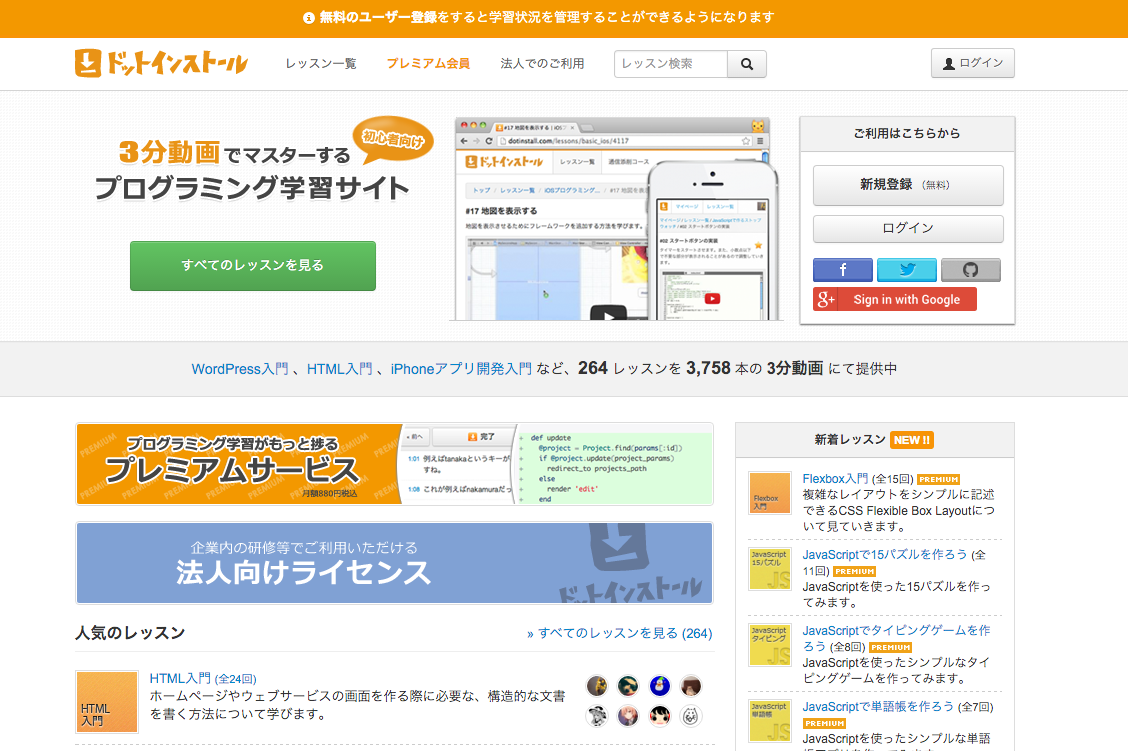
Task: Click the first user avatar beside HTML入門
Action: [x=597, y=686]
